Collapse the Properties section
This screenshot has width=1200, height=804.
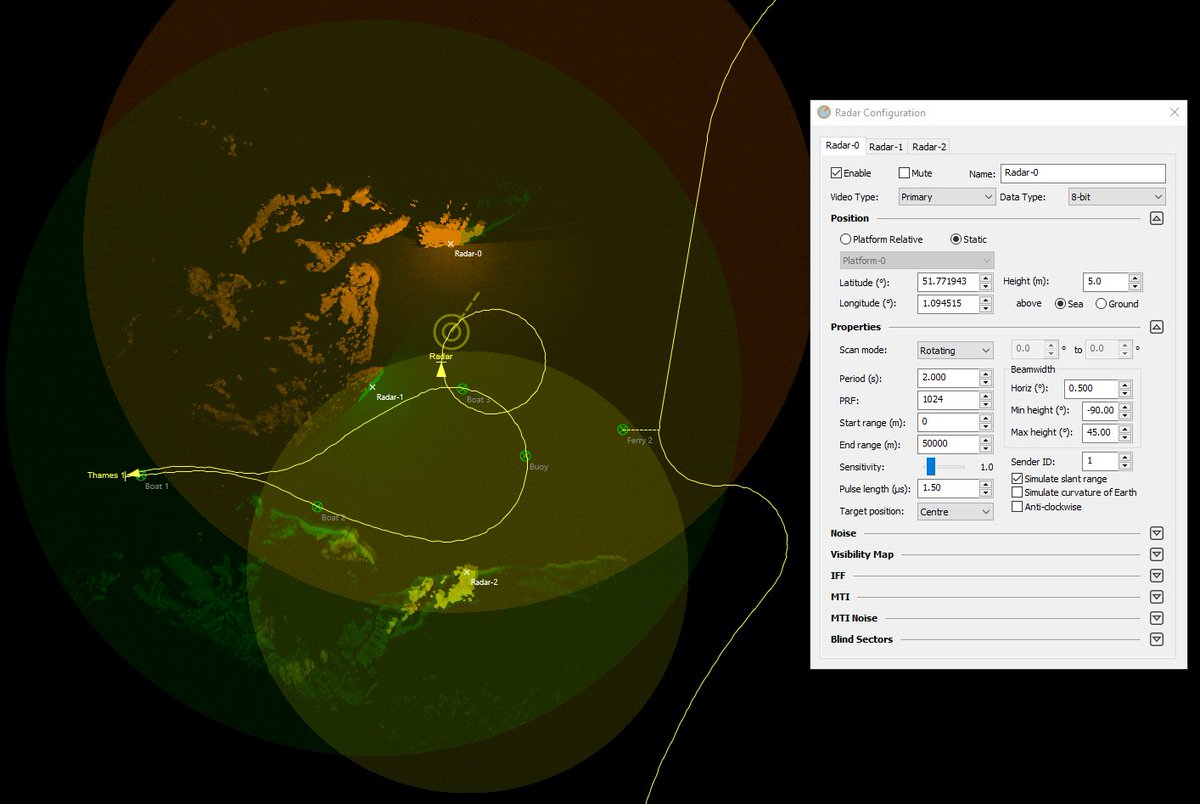pos(1156,327)
